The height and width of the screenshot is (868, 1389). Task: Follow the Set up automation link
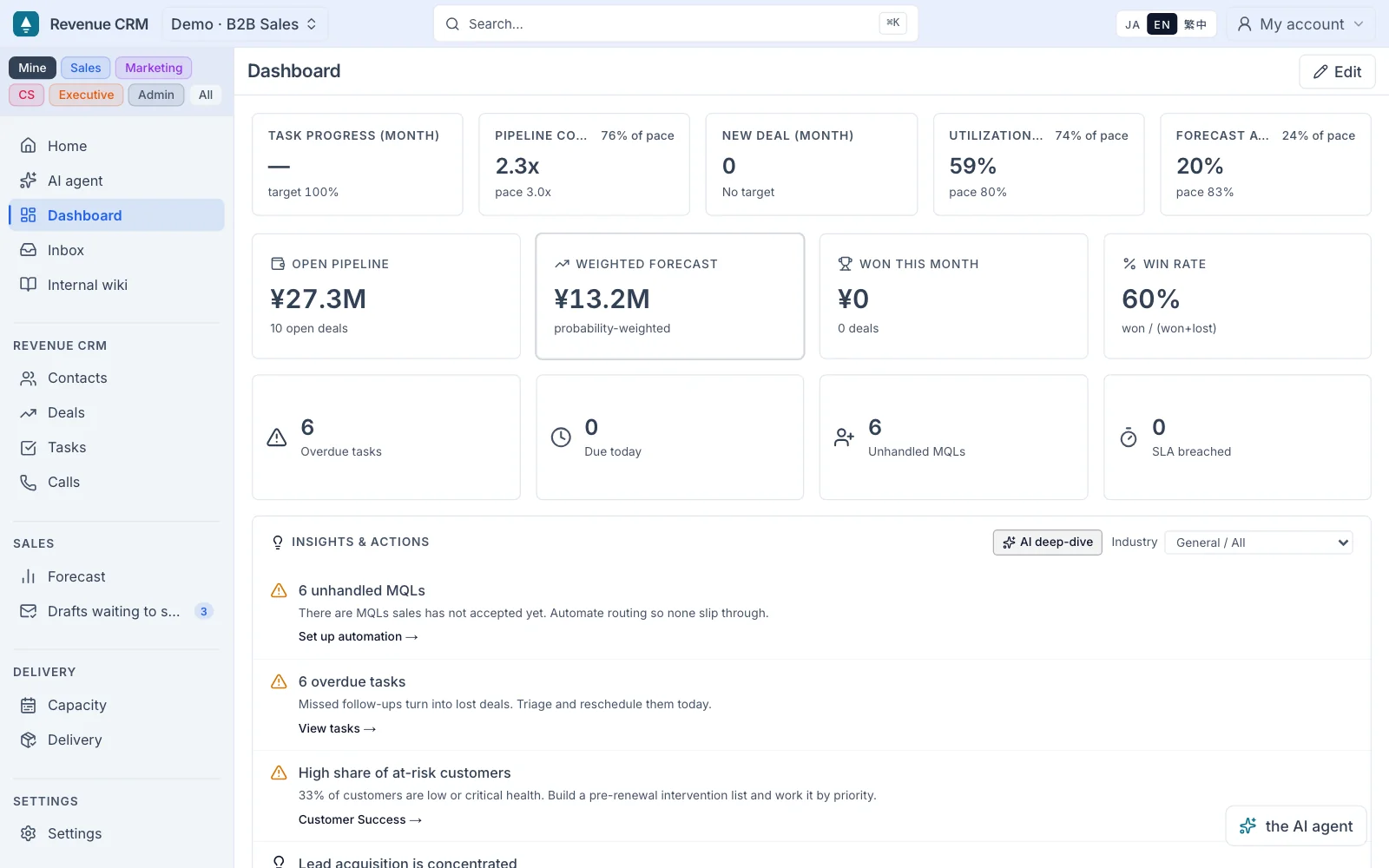358,636
